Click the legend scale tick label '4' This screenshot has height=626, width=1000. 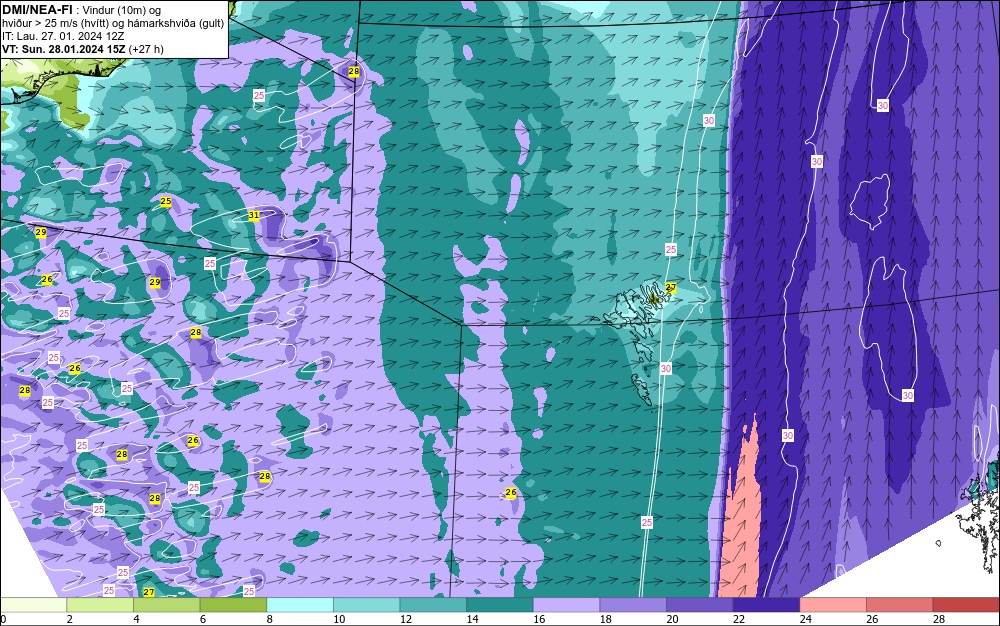(136, 619)
